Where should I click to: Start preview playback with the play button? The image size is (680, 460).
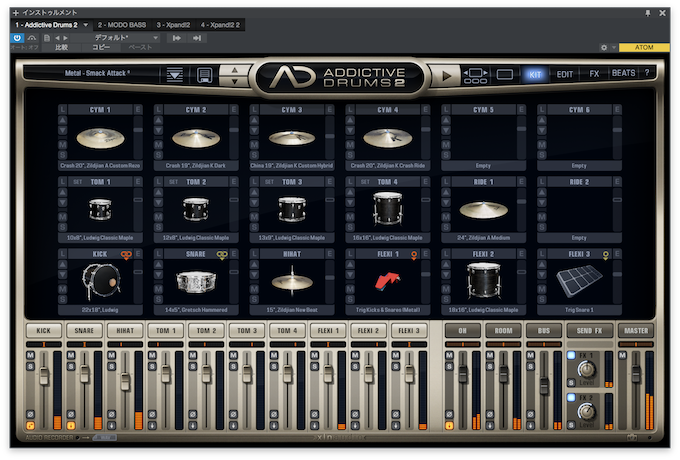(446, 76)
